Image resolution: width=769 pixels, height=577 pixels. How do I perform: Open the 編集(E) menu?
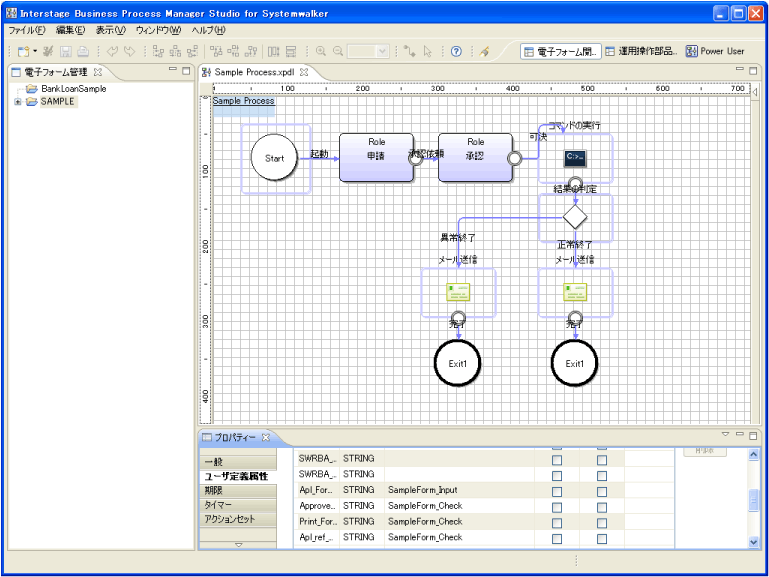click(x=71, y=30)
